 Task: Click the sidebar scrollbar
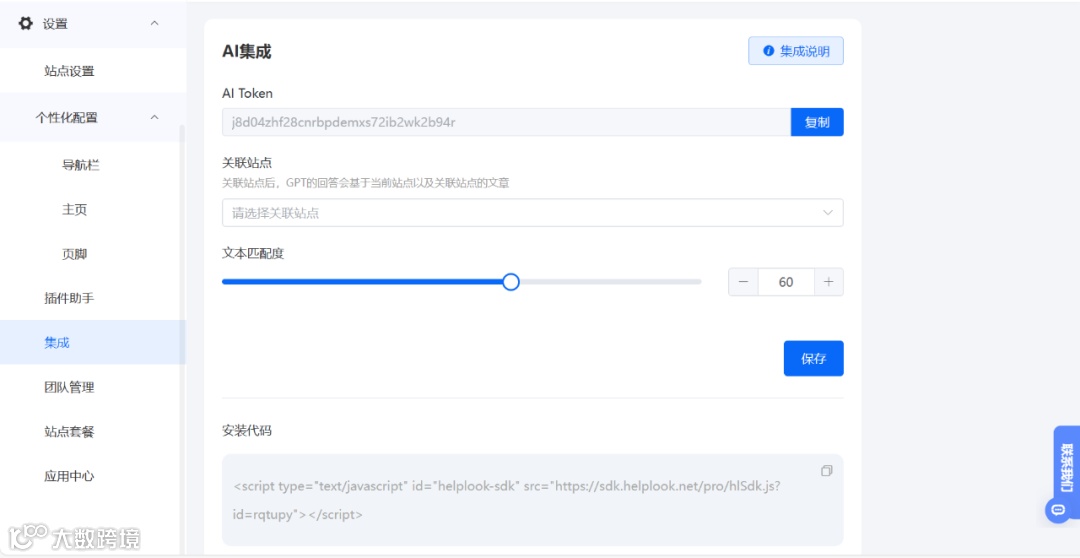(x=183, y=338)
